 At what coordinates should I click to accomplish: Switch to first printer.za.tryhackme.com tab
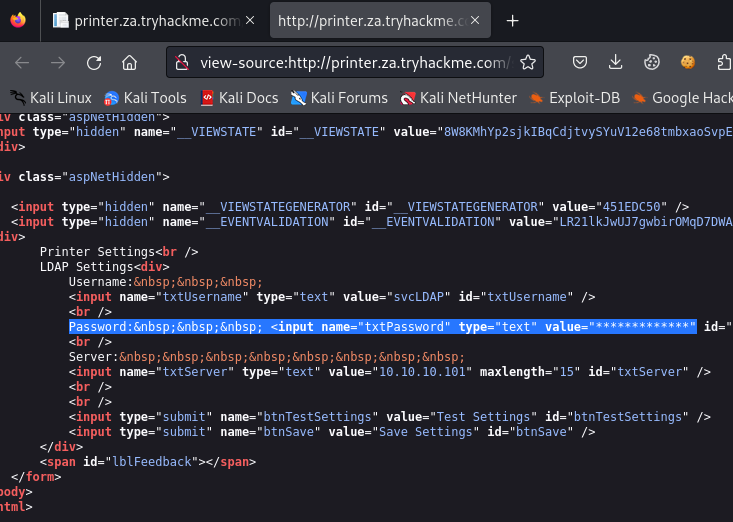(153, 21)
